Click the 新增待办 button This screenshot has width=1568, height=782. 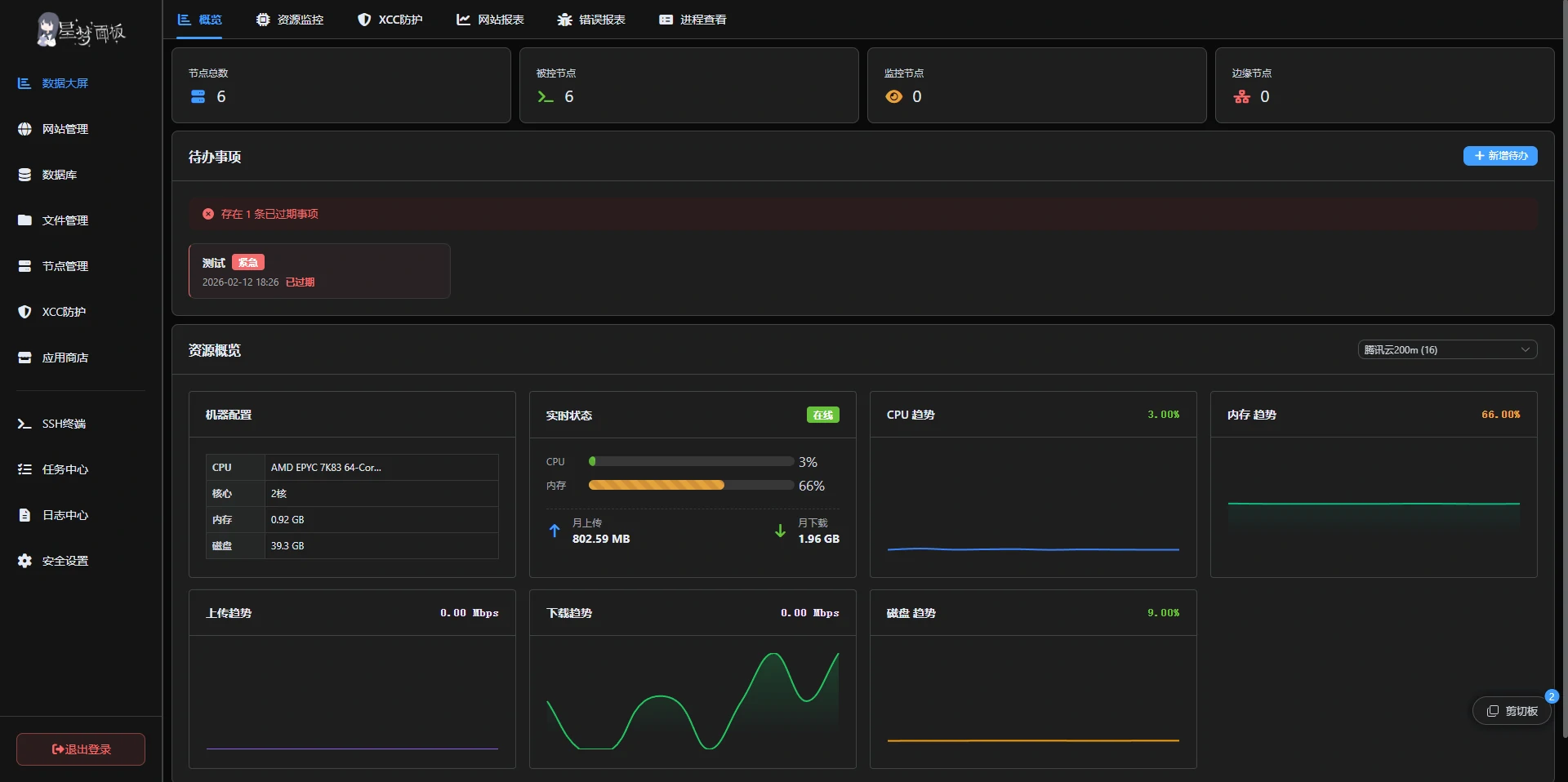[1500, 156]
